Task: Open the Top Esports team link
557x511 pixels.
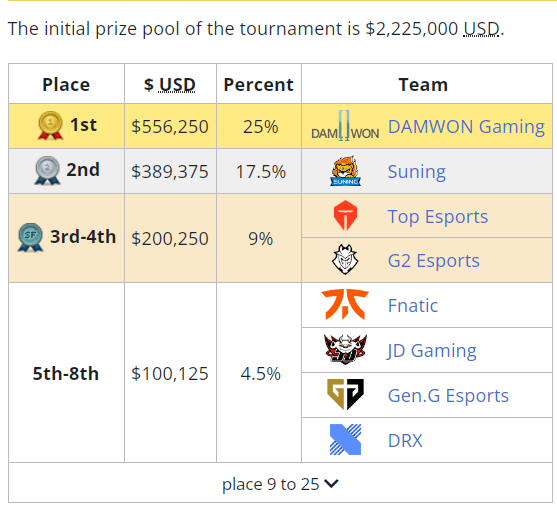Action: click(x=438, y=217)
